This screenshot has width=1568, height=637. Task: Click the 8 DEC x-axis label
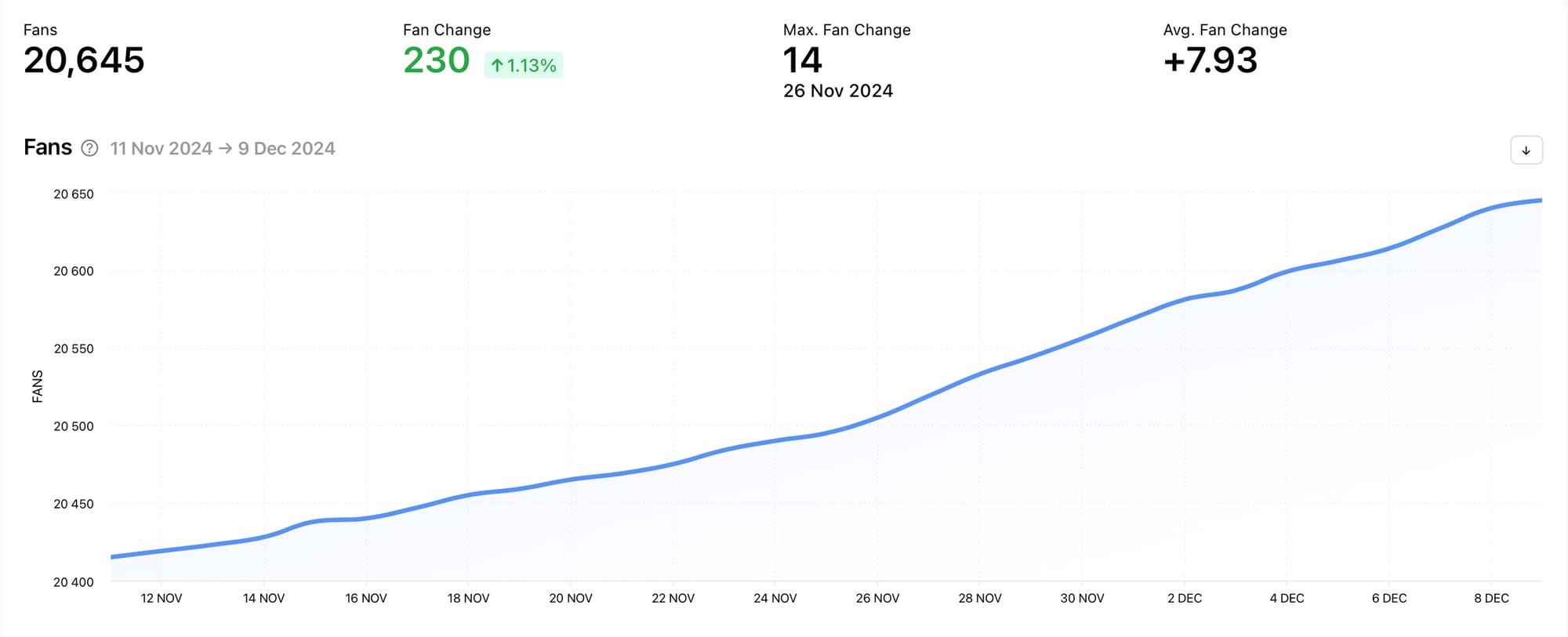1491,598
